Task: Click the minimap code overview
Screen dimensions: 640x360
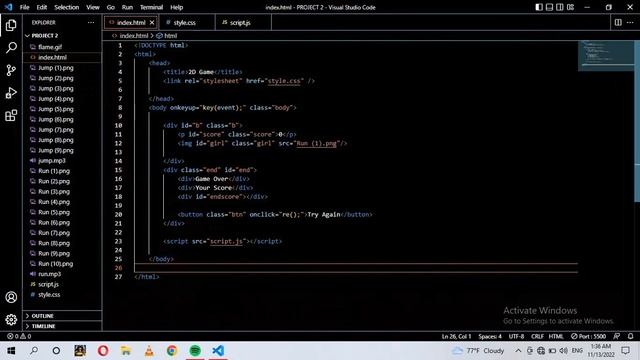Action: pyautogui.click(x=606, y=56)
